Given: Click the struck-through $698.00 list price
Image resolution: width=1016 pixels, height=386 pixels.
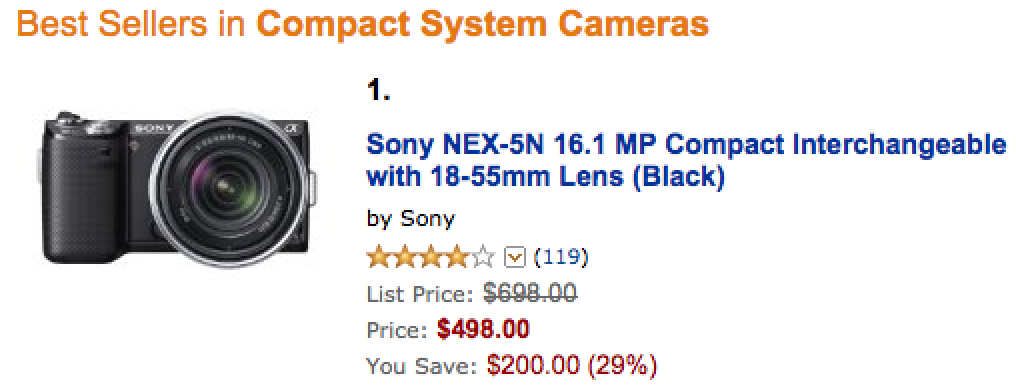Looking at the screenshot, I should tap(530, 294).
